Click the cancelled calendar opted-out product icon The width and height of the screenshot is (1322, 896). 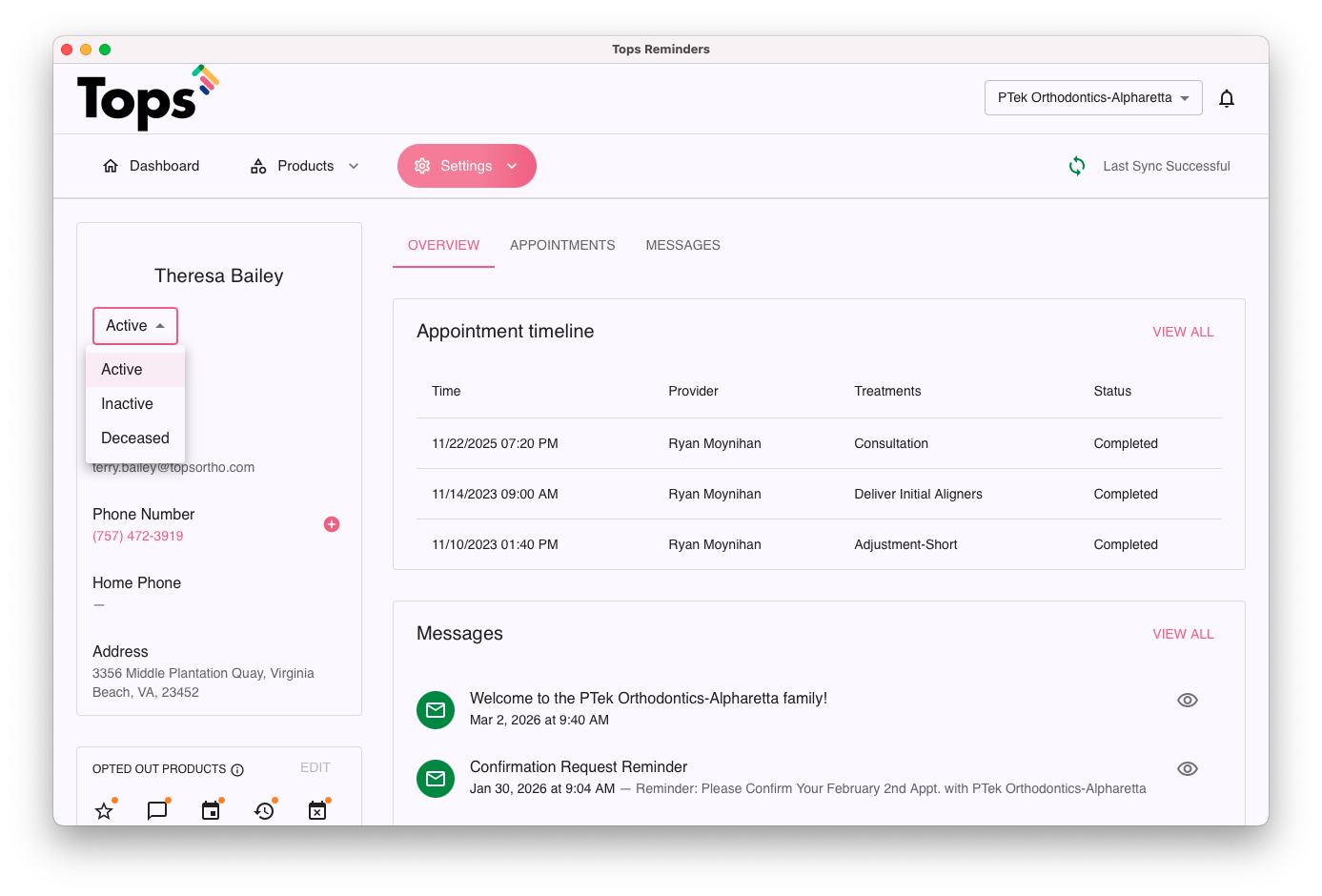coord(317,811)
